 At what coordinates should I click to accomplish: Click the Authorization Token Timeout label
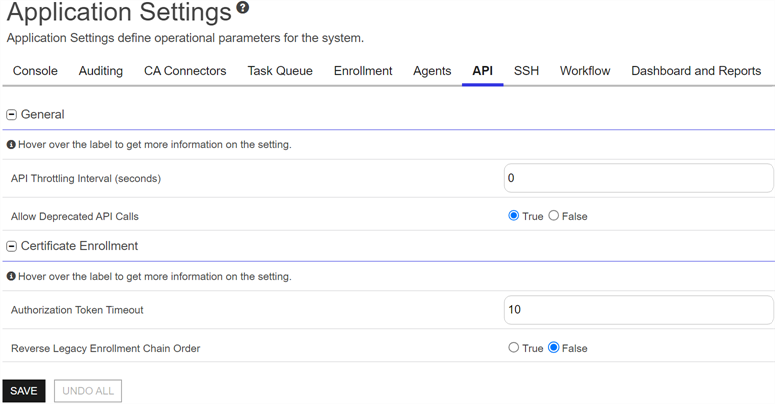(77, 310)
